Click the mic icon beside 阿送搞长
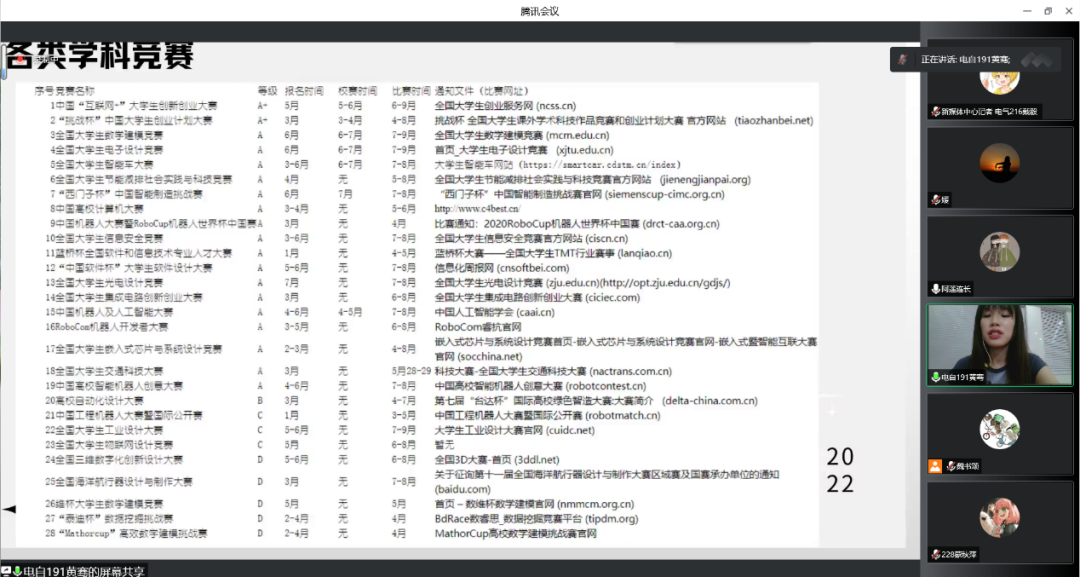Viewport: 1080px width, 577px height. tap(935, 289)
